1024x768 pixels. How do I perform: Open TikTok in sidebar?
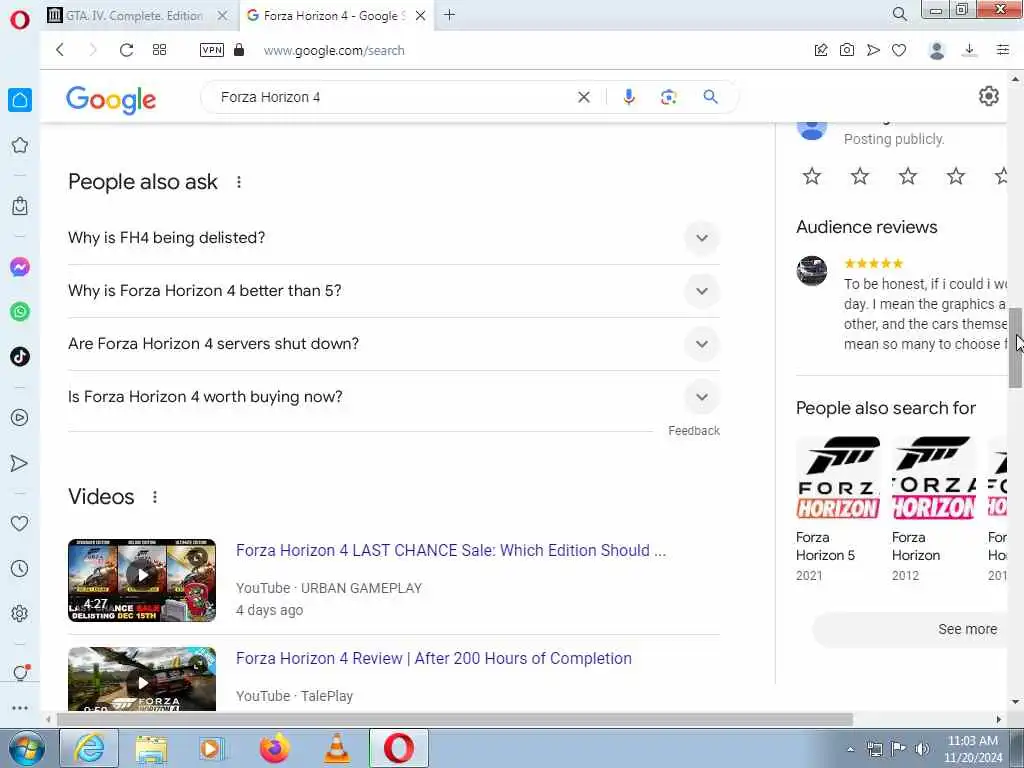[20, 356]
